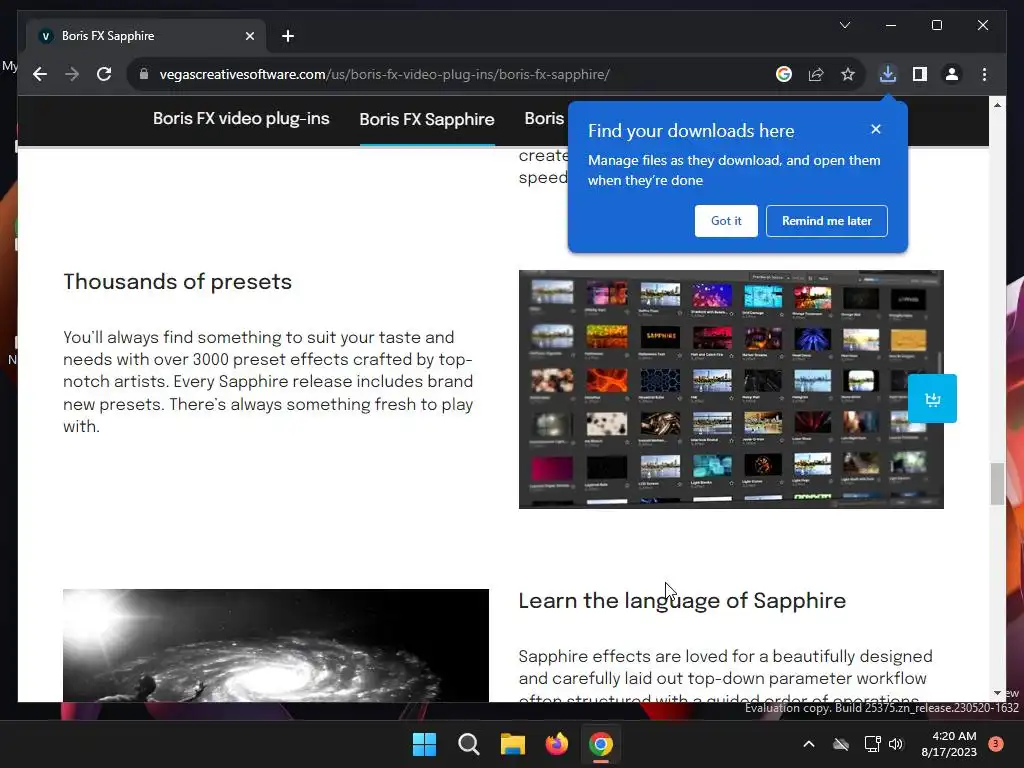Open the Chrome profile icon

952,74
